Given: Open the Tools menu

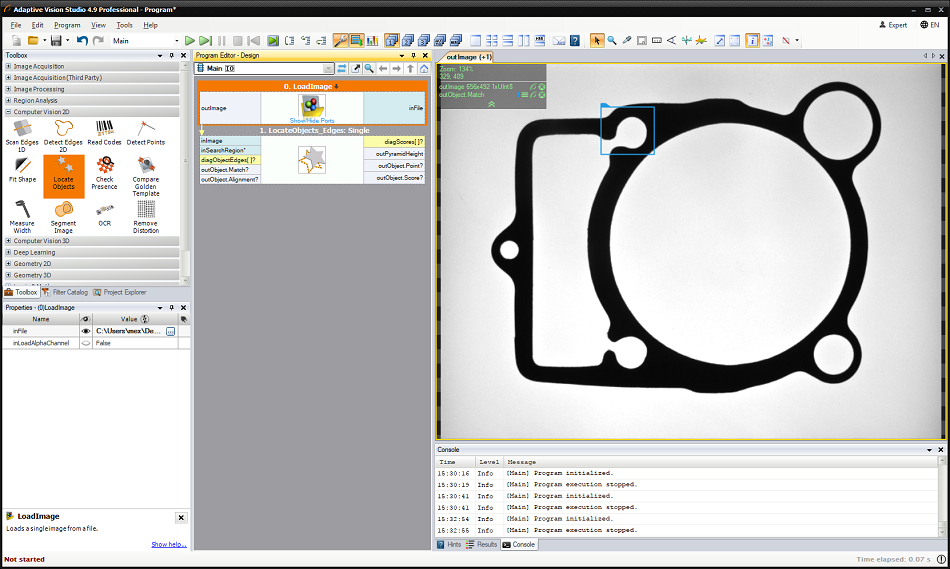Looking at the screenshot, I should [124, 24].
